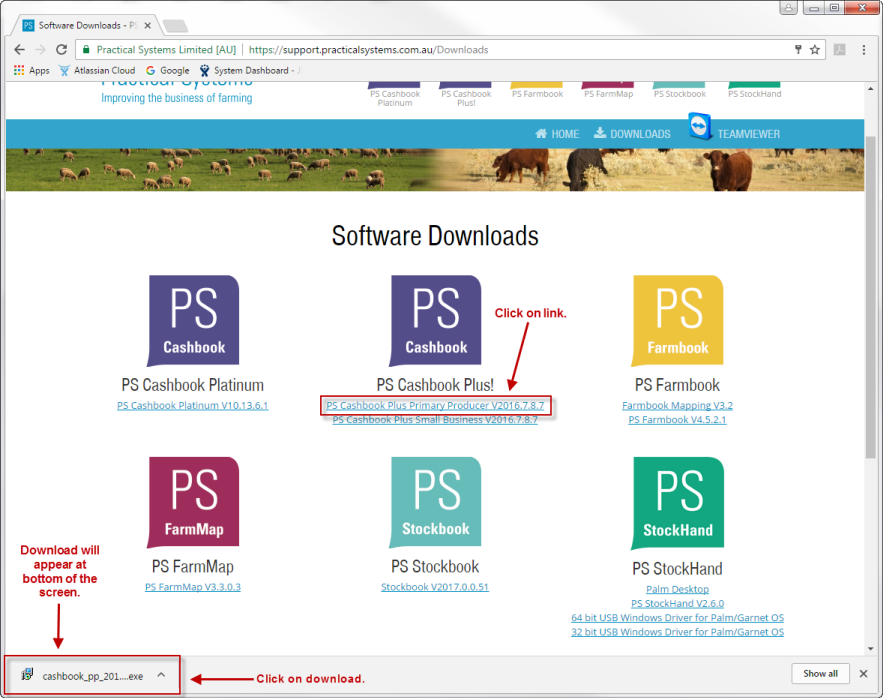Click the address bar URL field
This screenshot has width=883, height=698.
tap(451, 50)
